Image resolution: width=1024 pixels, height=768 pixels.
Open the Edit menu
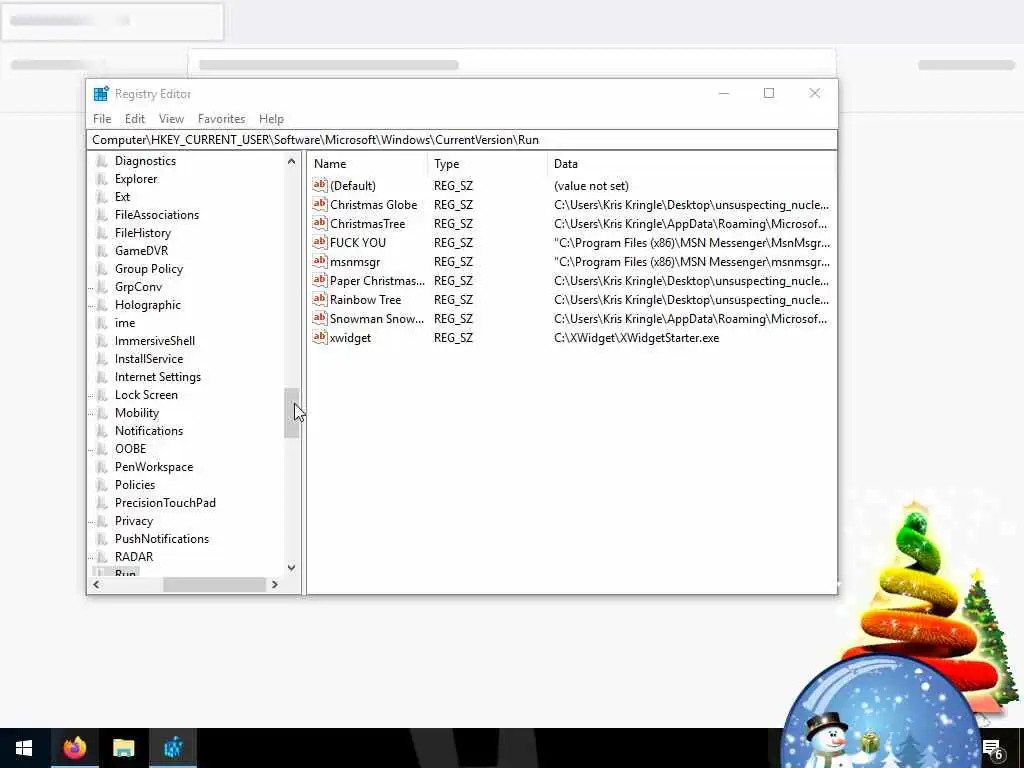pos(135,119)
